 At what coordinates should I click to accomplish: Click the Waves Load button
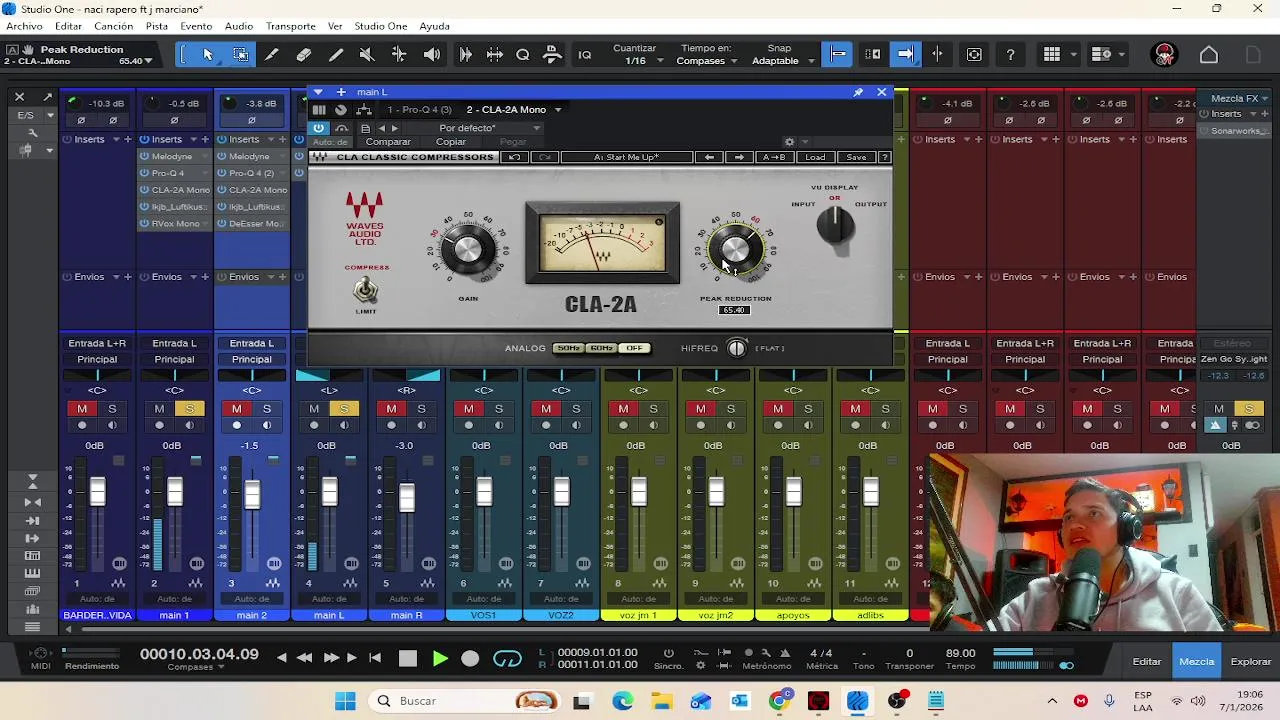coord(815,157)
